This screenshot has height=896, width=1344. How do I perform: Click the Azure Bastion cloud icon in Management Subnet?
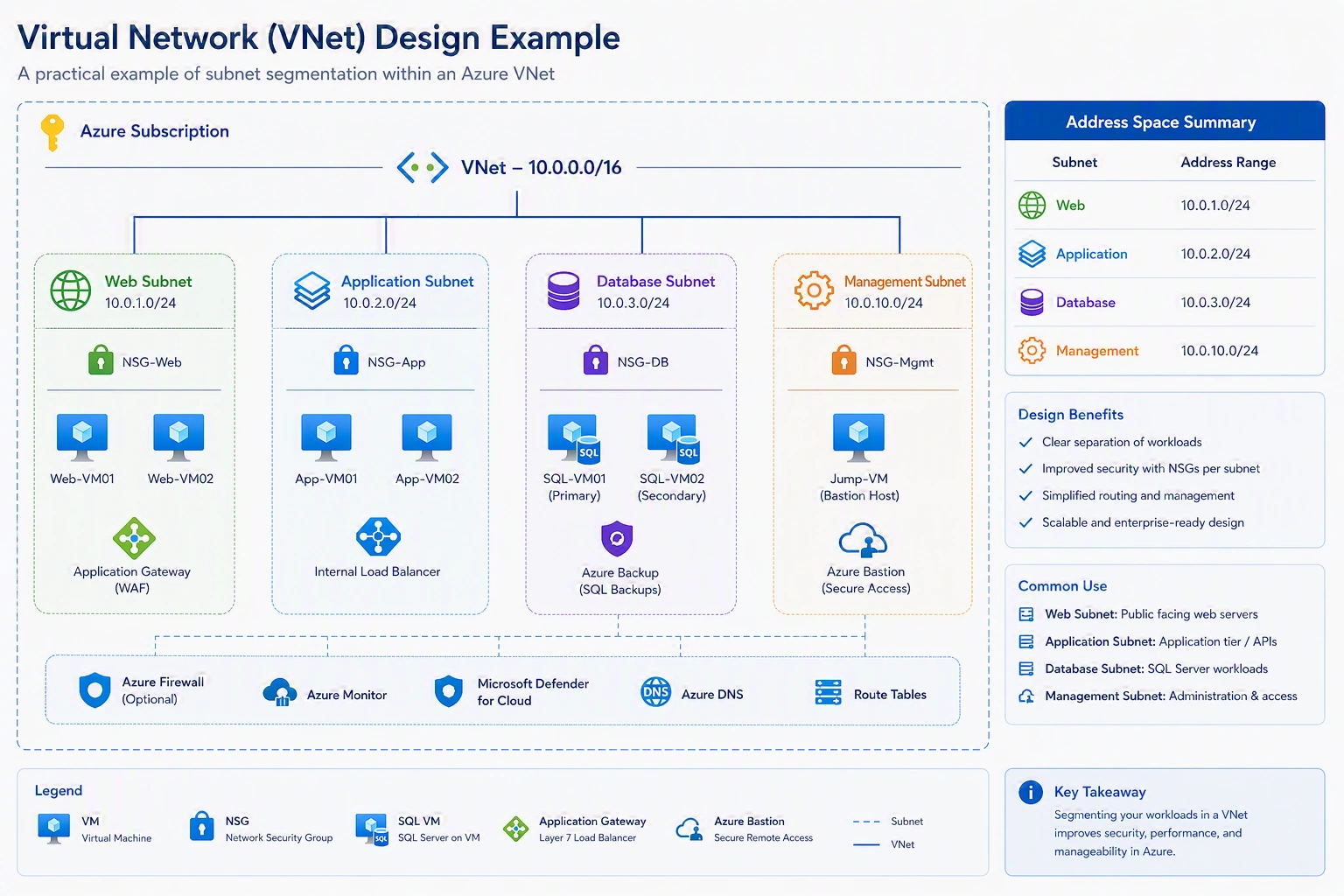click(864, 541)
